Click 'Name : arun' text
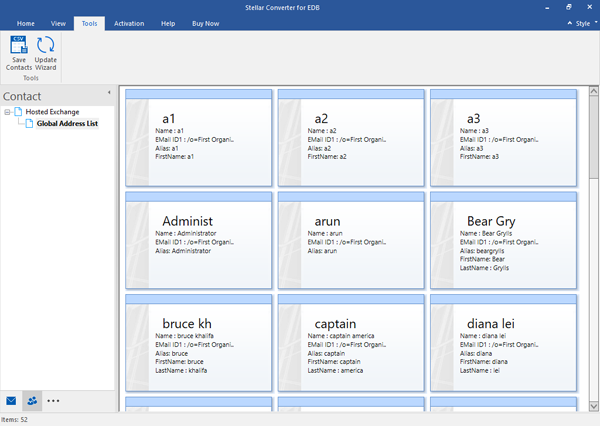 [325, 233]
